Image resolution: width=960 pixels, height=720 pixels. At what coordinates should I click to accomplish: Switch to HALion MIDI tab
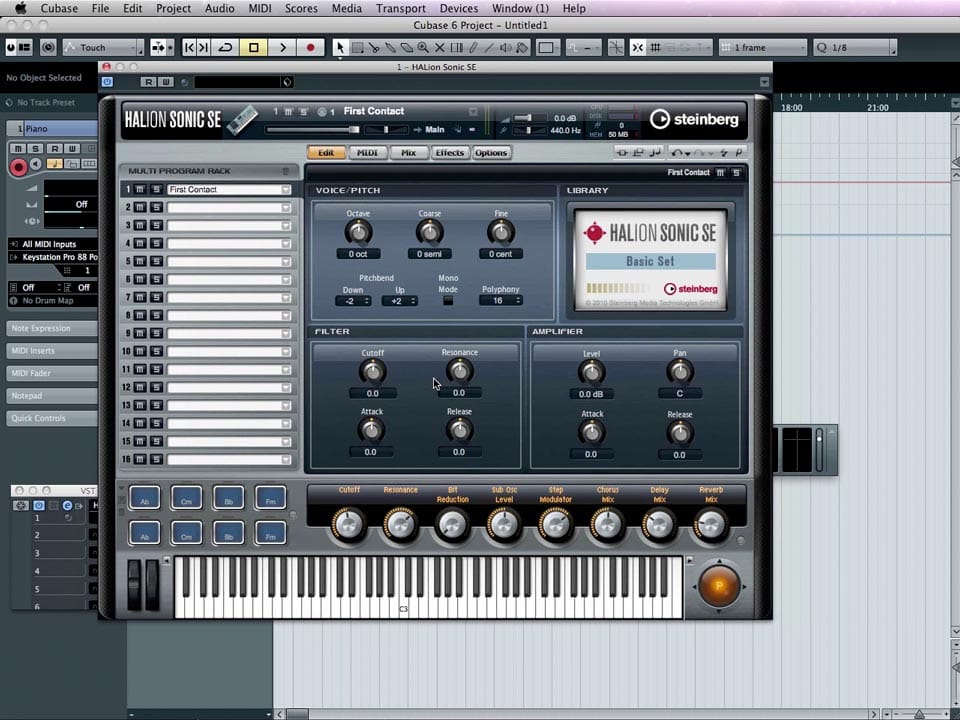[x=367, y=152]
